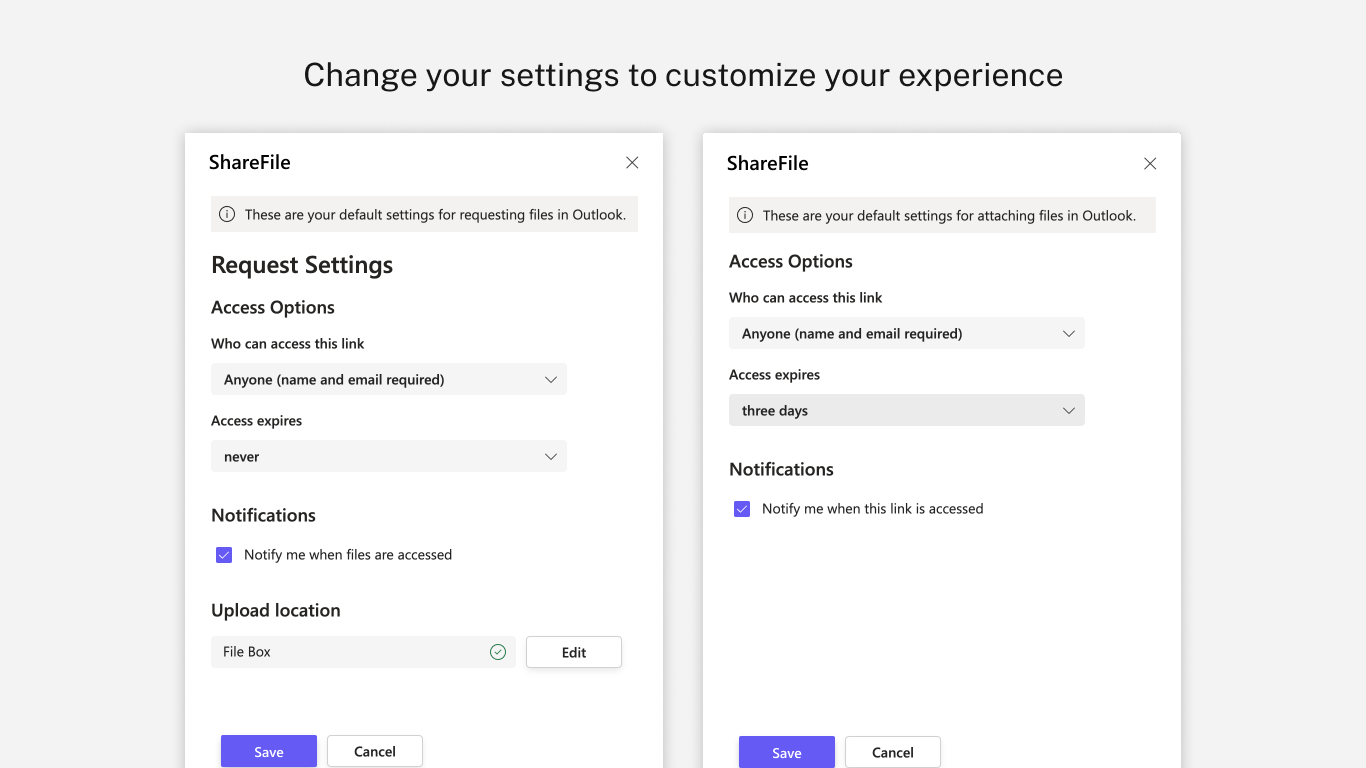Click the File Box upload location field
This screenshot has width=1366, height=768.
coord(350,652)
